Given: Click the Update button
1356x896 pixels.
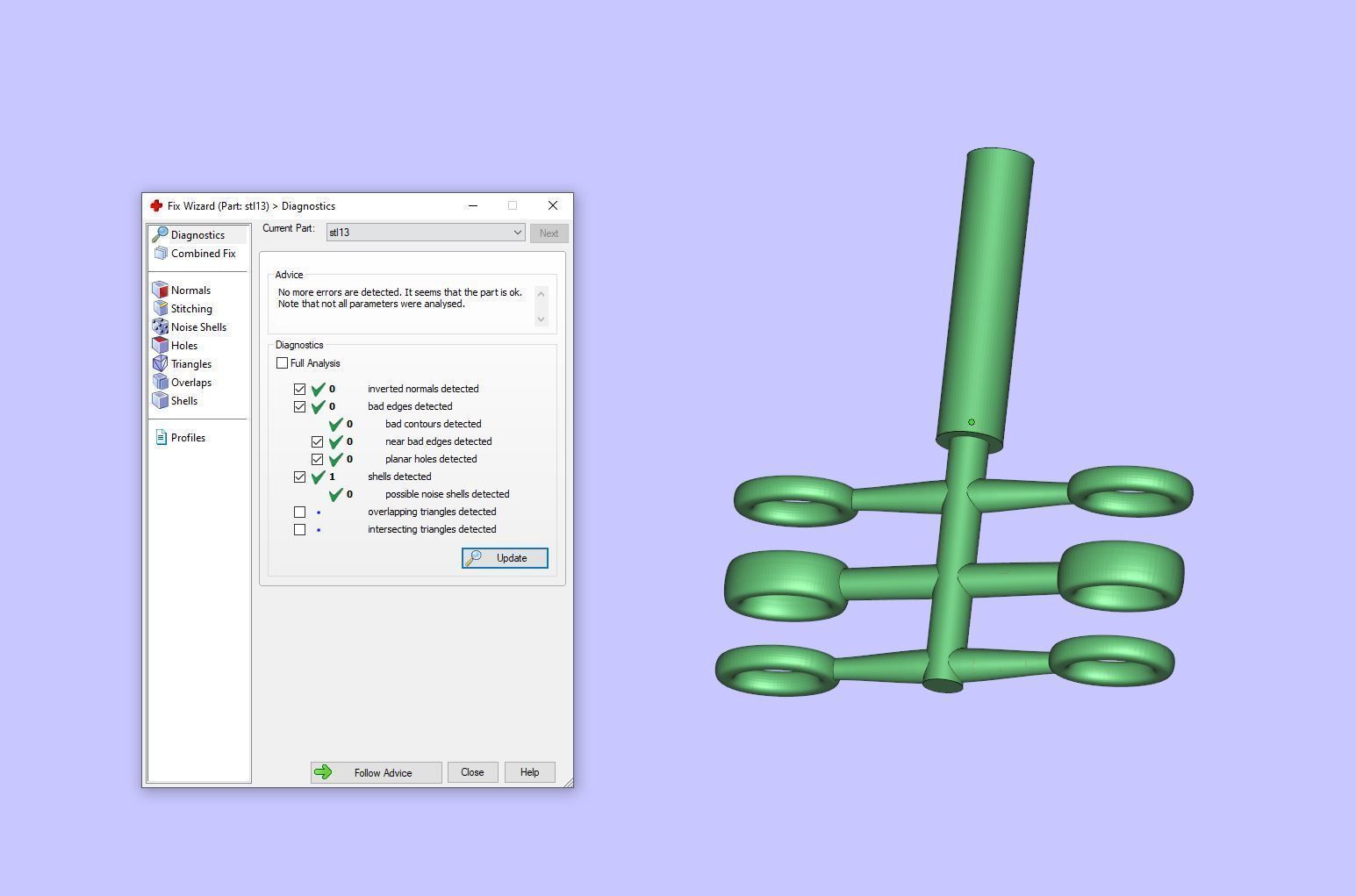Looking at the screenshot, I should point(505,558).
